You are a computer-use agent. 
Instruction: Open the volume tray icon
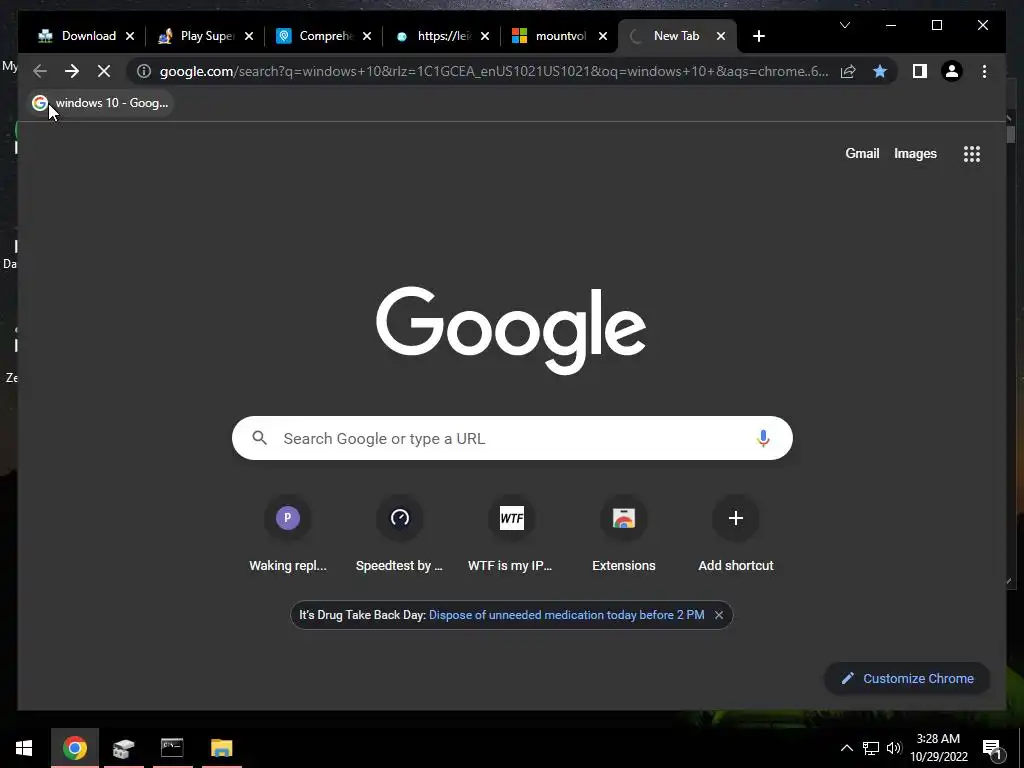tap(894, 748)
